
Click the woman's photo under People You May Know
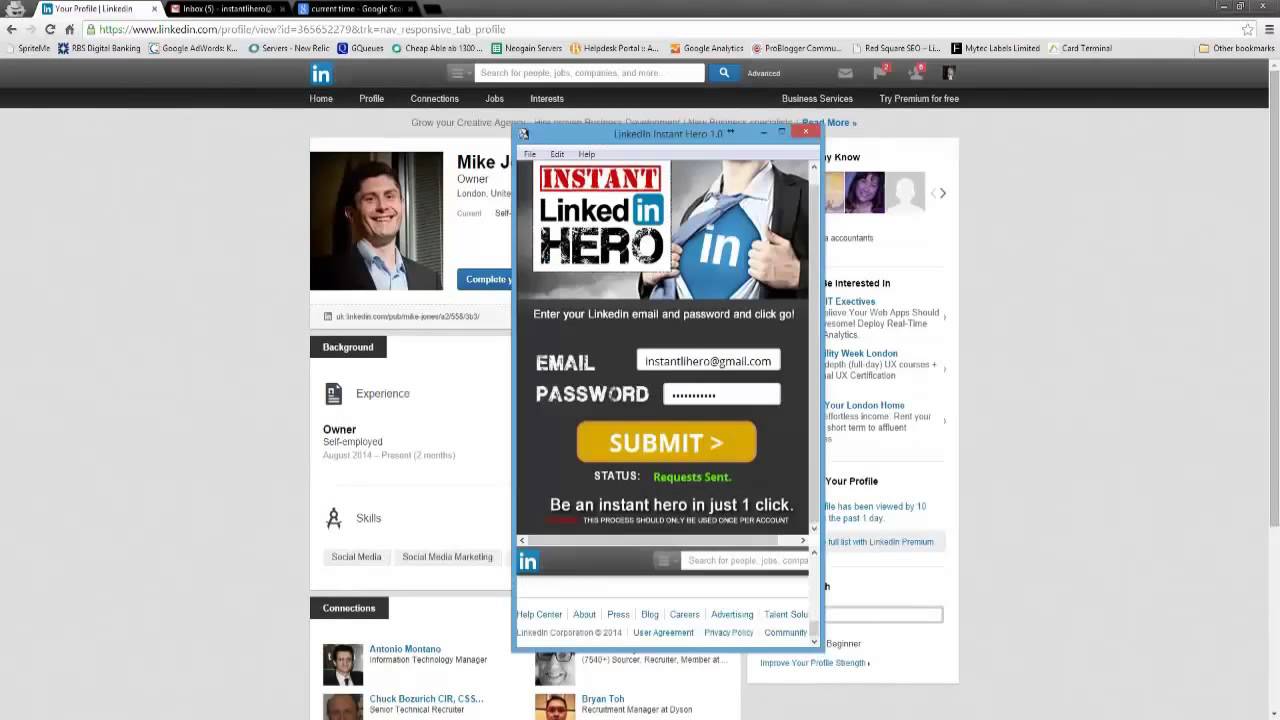point(864,193)
